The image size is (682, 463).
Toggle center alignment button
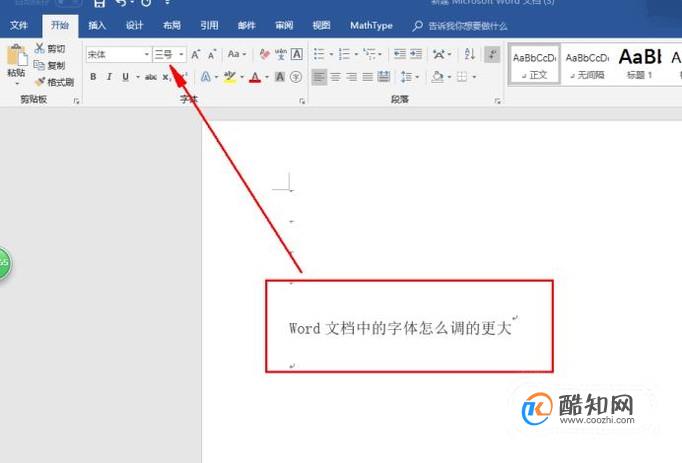(335, 77)
